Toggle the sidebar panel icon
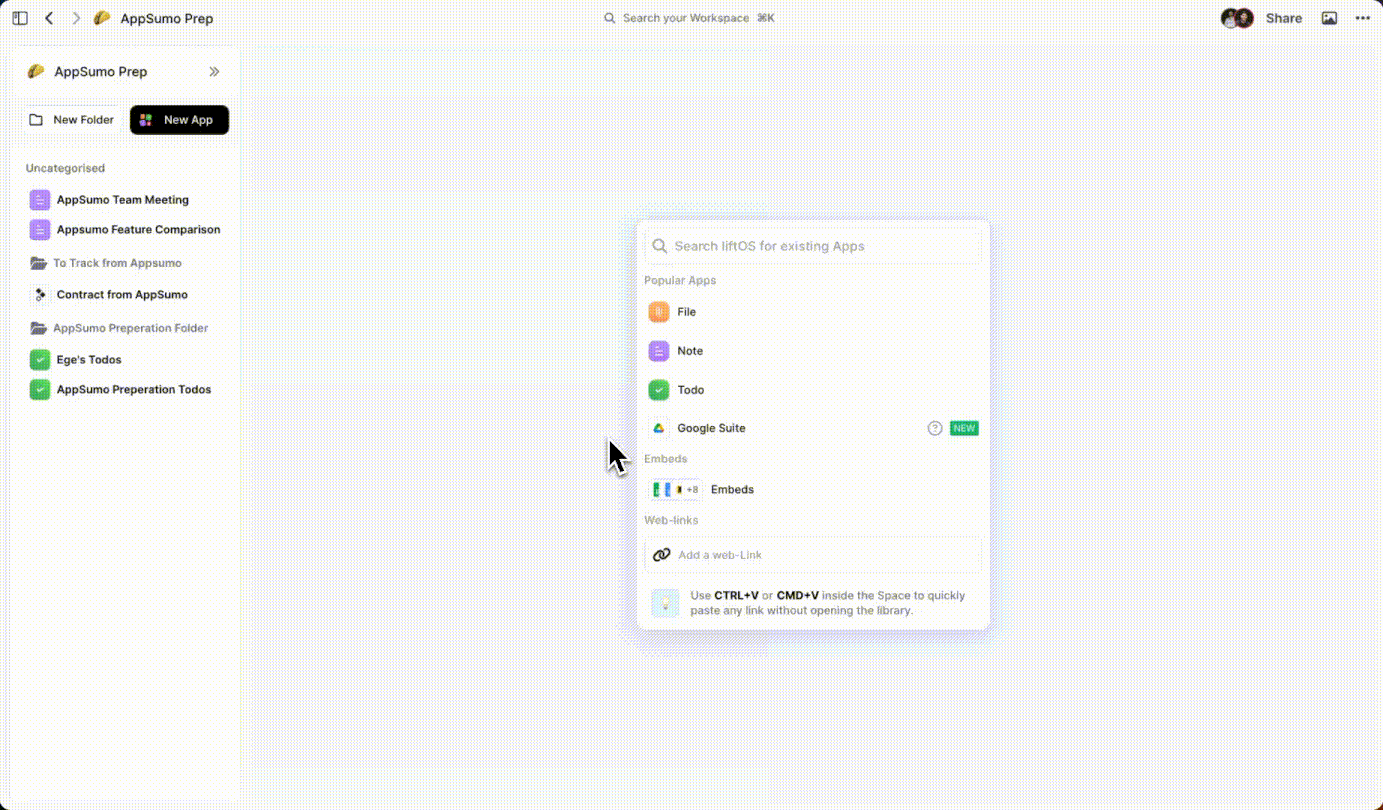The width and height of the screenshot is (1383, 810). [x=20, y=18]
